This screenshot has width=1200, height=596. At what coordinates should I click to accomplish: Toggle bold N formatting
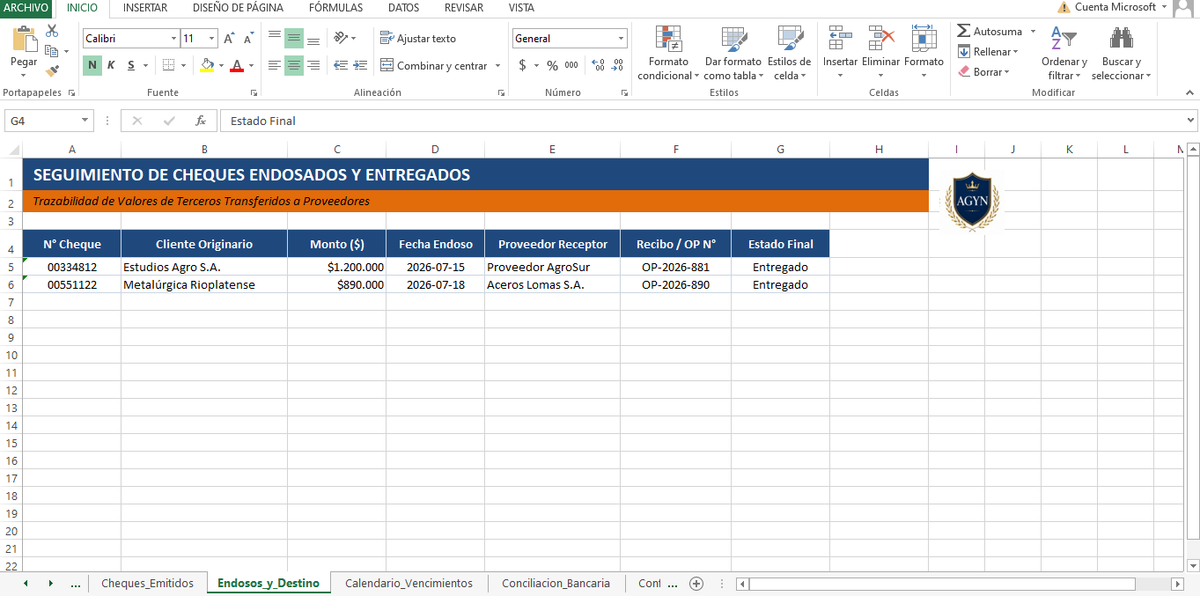pyautogui.click(x=92, y=66)
